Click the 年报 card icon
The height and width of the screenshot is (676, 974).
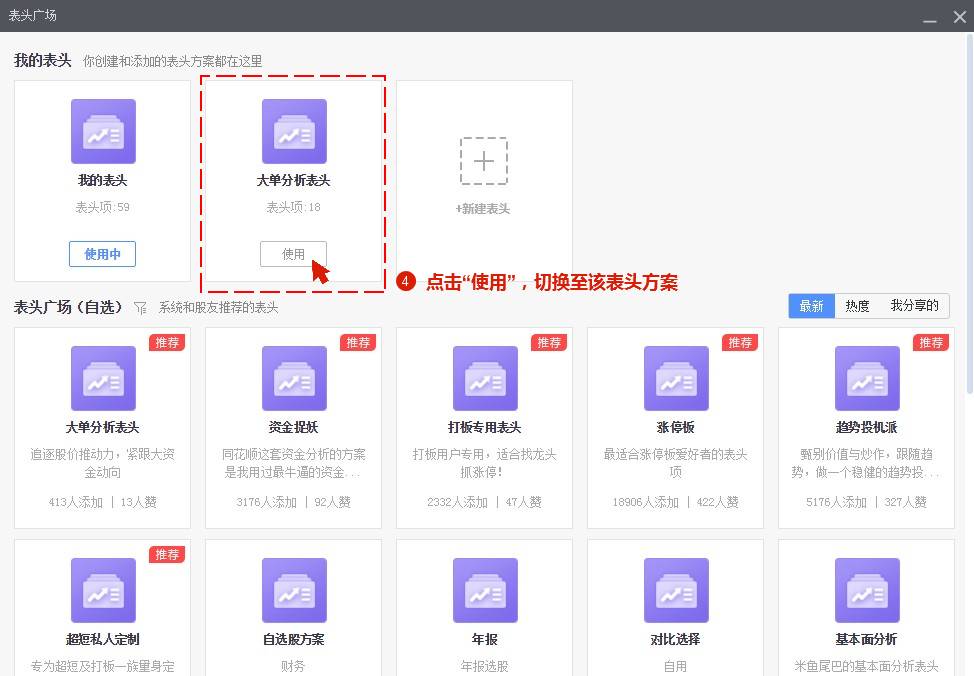(485, 590)
